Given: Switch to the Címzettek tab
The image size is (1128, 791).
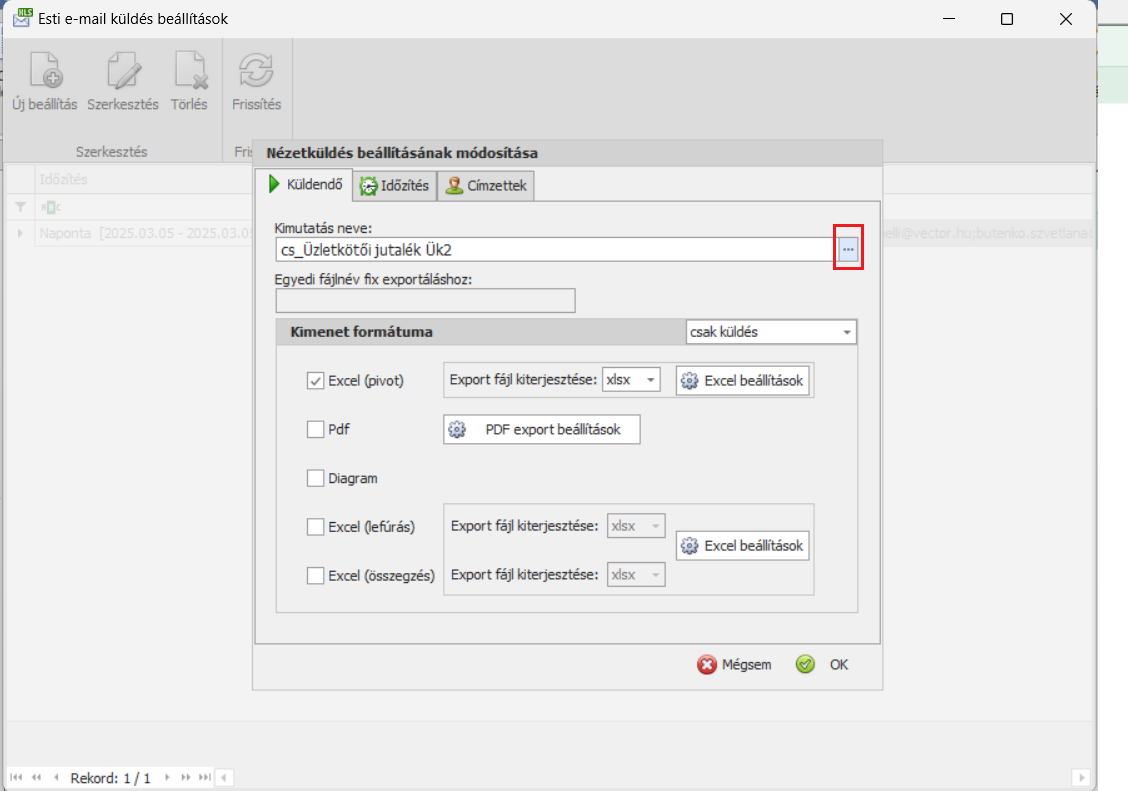Looking at the screenshot, I should point(485,186).
